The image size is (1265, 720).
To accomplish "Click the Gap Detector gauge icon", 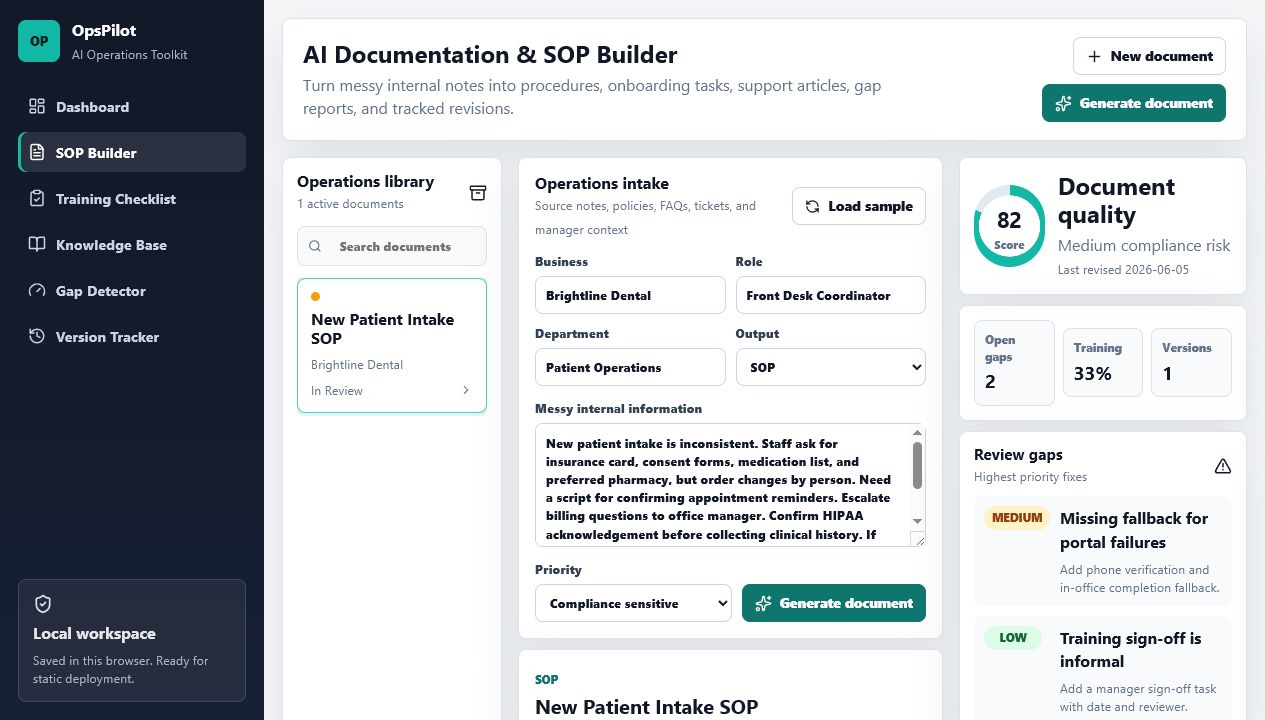I will tap(37, 291).
